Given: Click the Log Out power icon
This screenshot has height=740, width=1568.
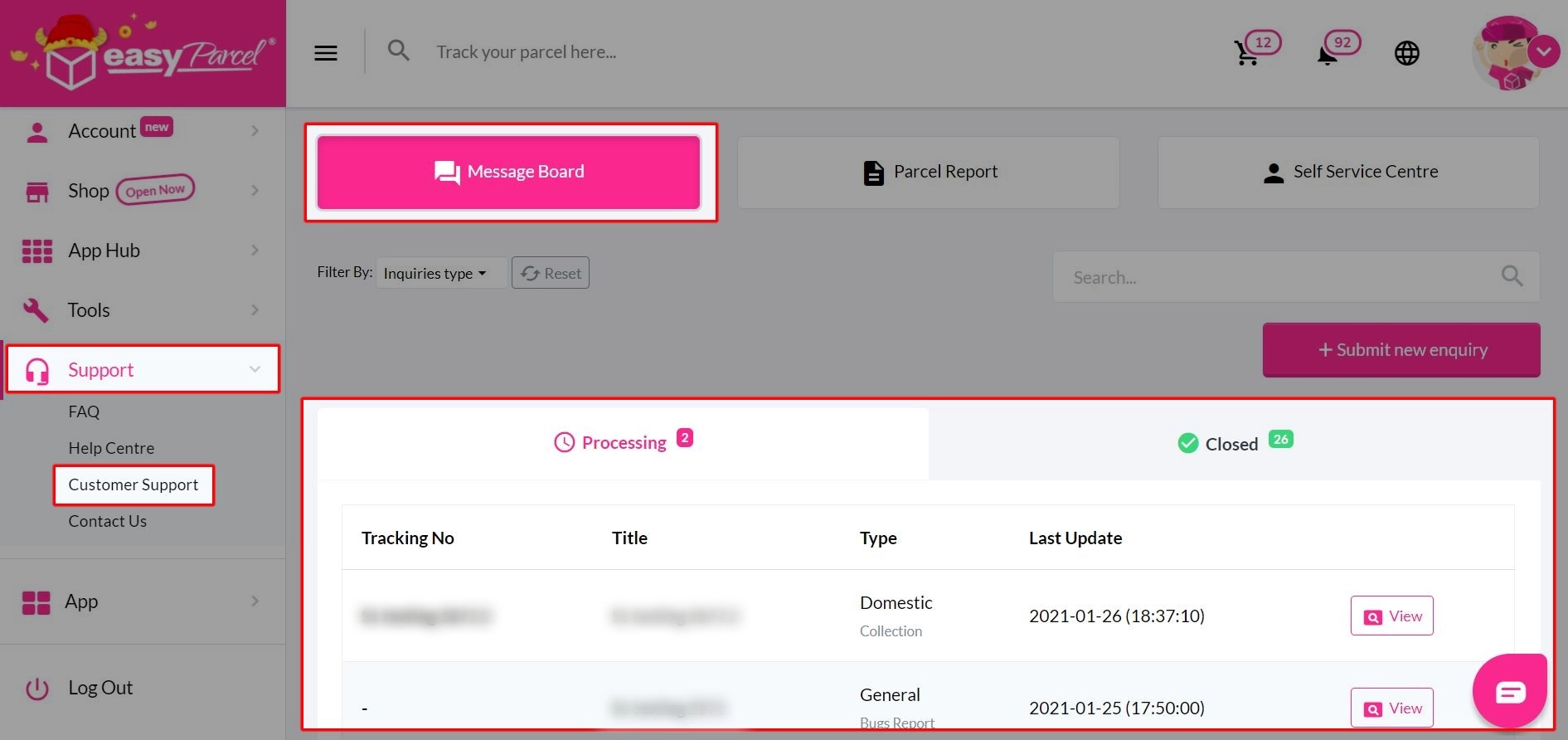Looking at the screenshot, I should (36, 687).
